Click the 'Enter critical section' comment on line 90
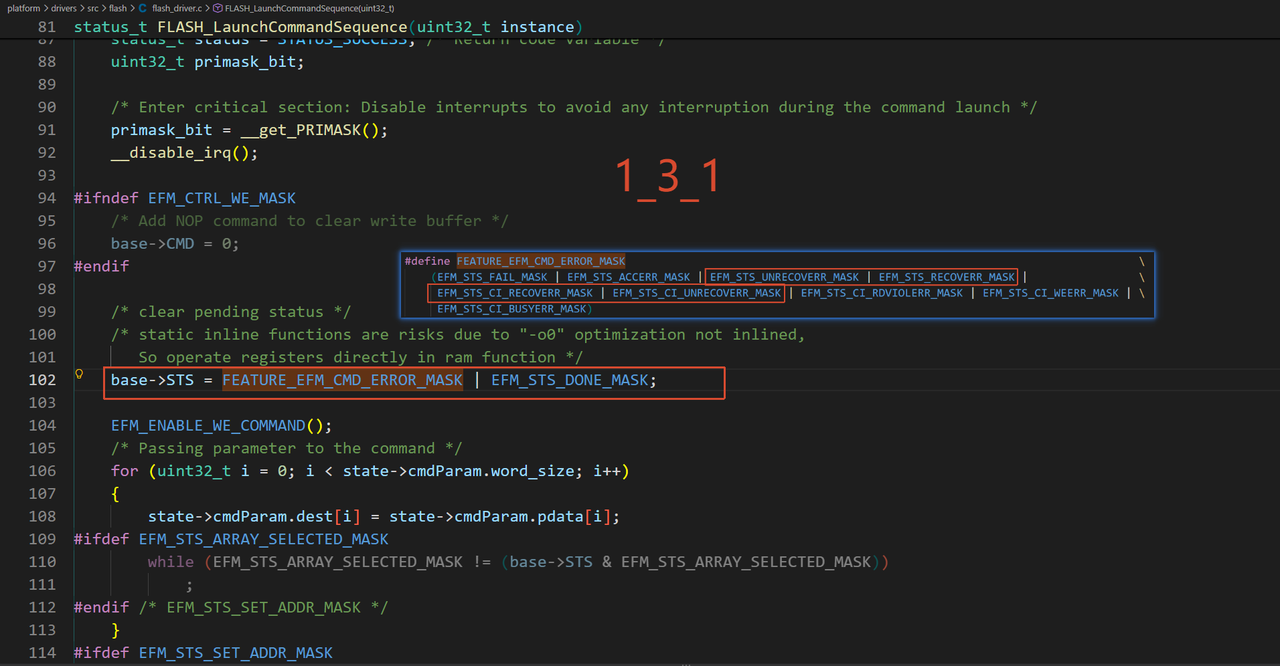The width and height of the screenshot is (1280, 666). pos(574,107)
